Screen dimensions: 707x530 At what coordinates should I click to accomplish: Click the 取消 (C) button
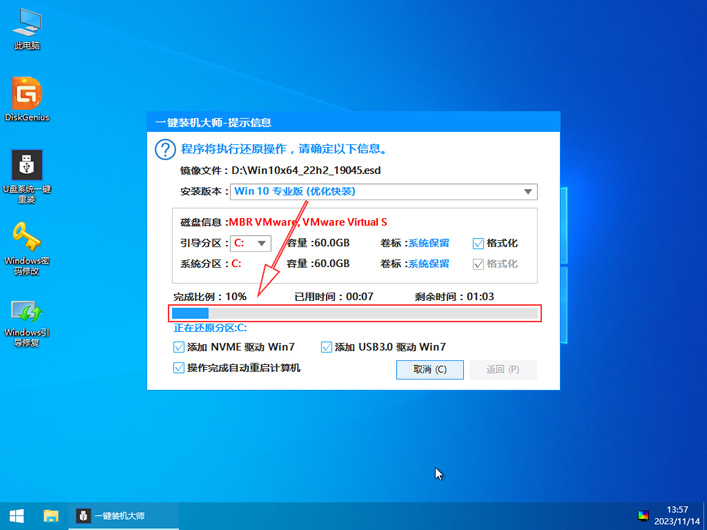[430, 369]
